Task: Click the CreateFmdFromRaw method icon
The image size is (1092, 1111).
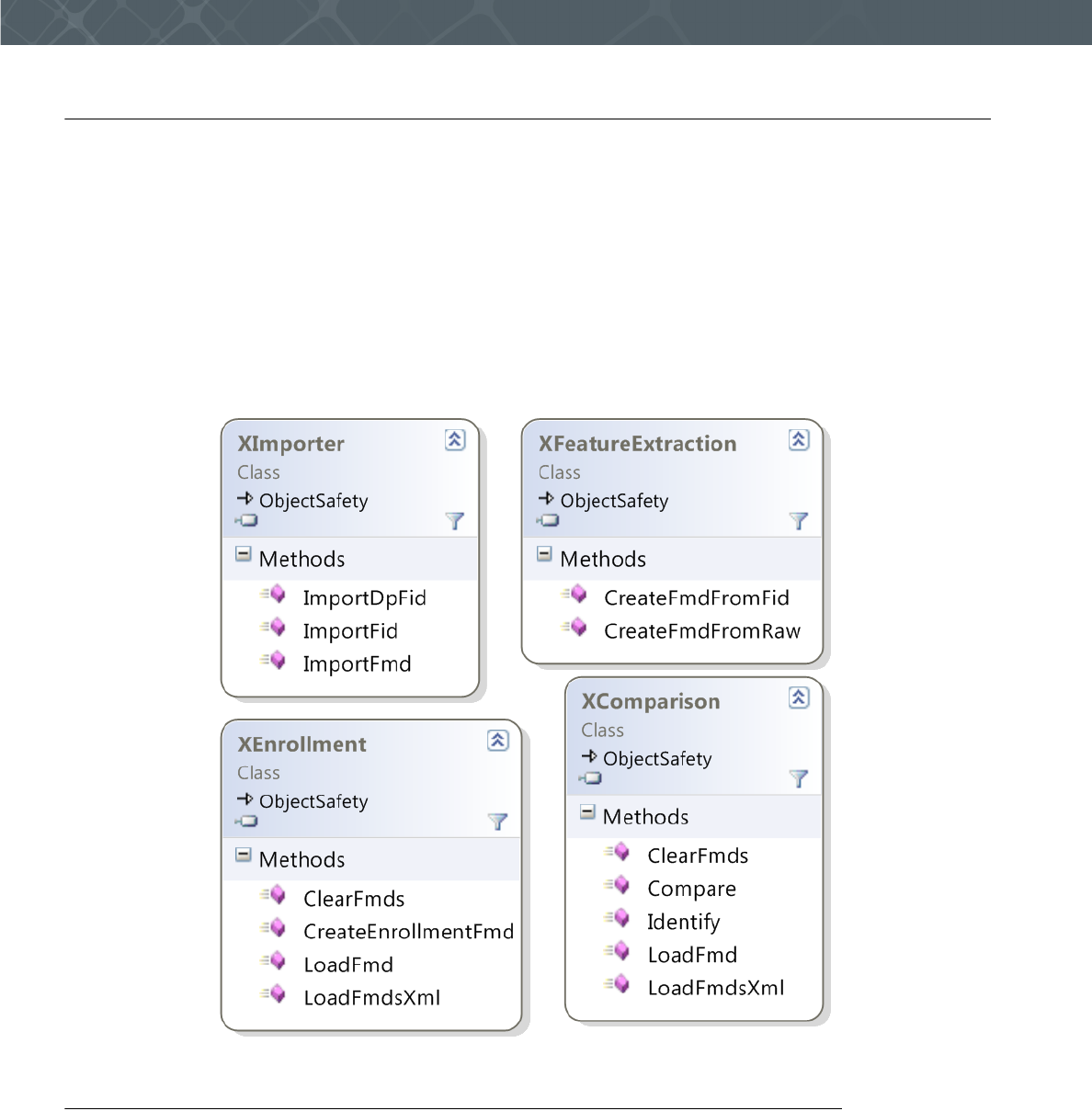Action: 574,628
